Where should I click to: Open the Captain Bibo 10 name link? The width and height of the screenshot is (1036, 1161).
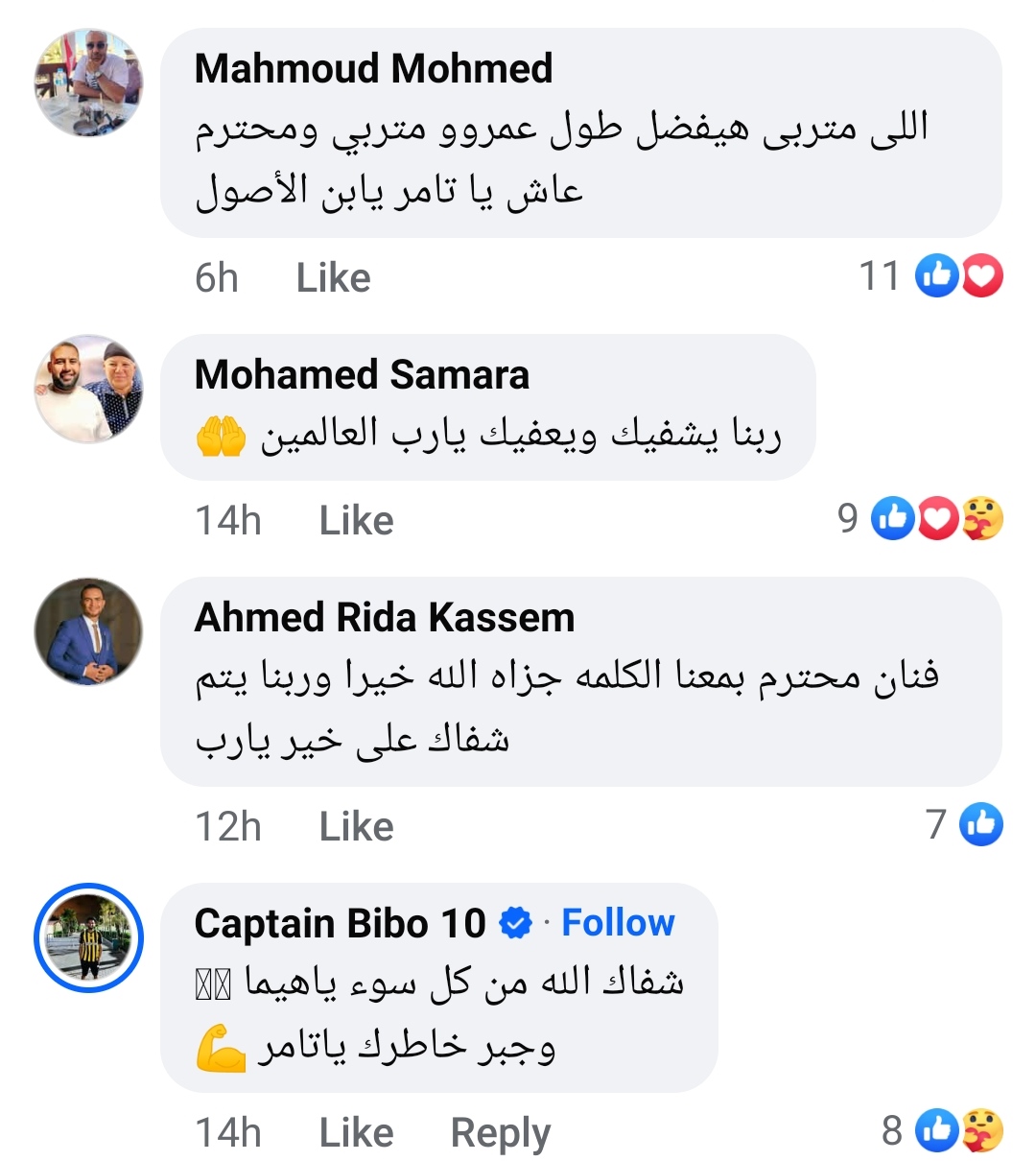click(341, 924)
